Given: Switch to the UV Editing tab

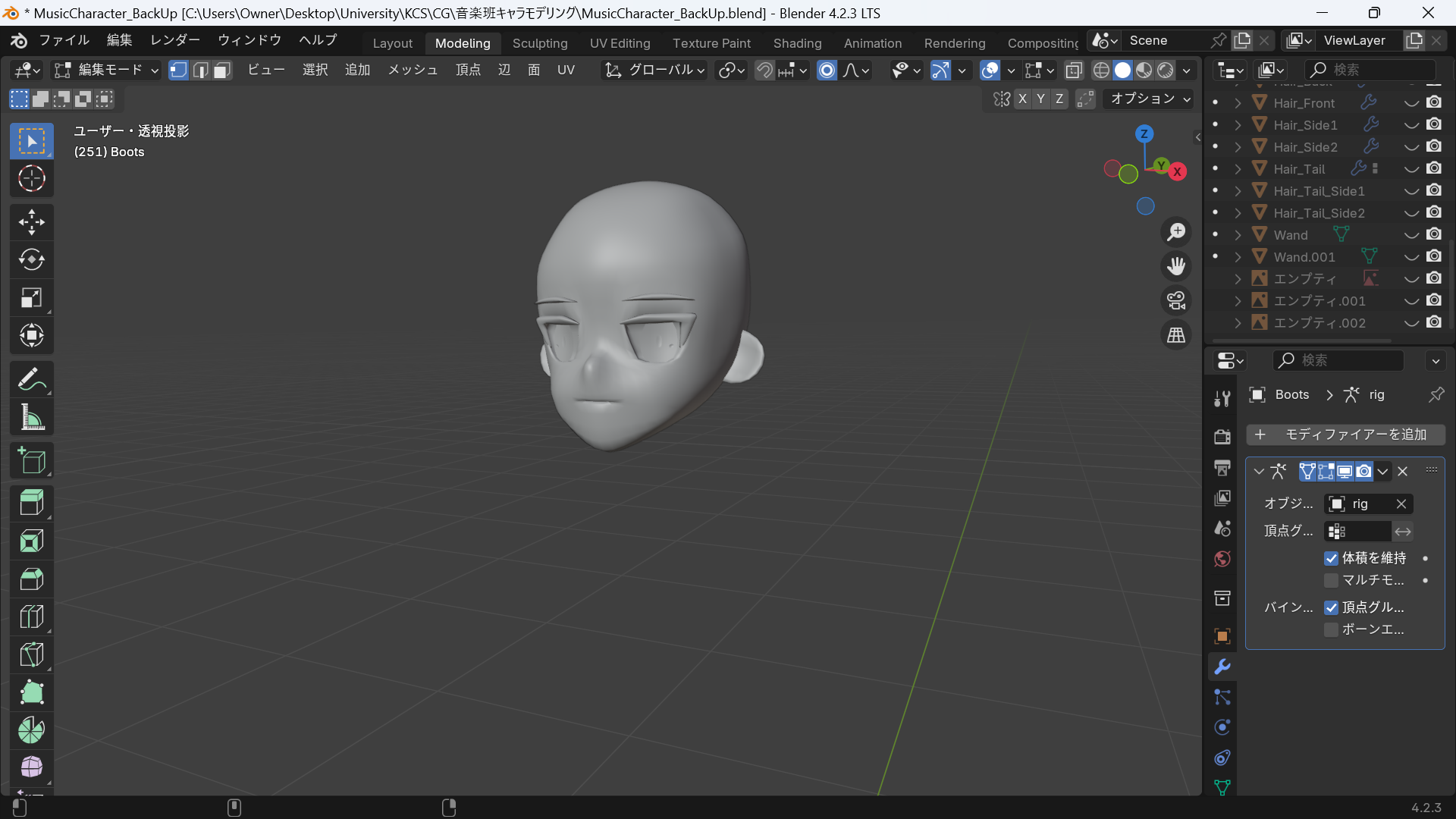Looking at the screenshot, I should 620,43.
